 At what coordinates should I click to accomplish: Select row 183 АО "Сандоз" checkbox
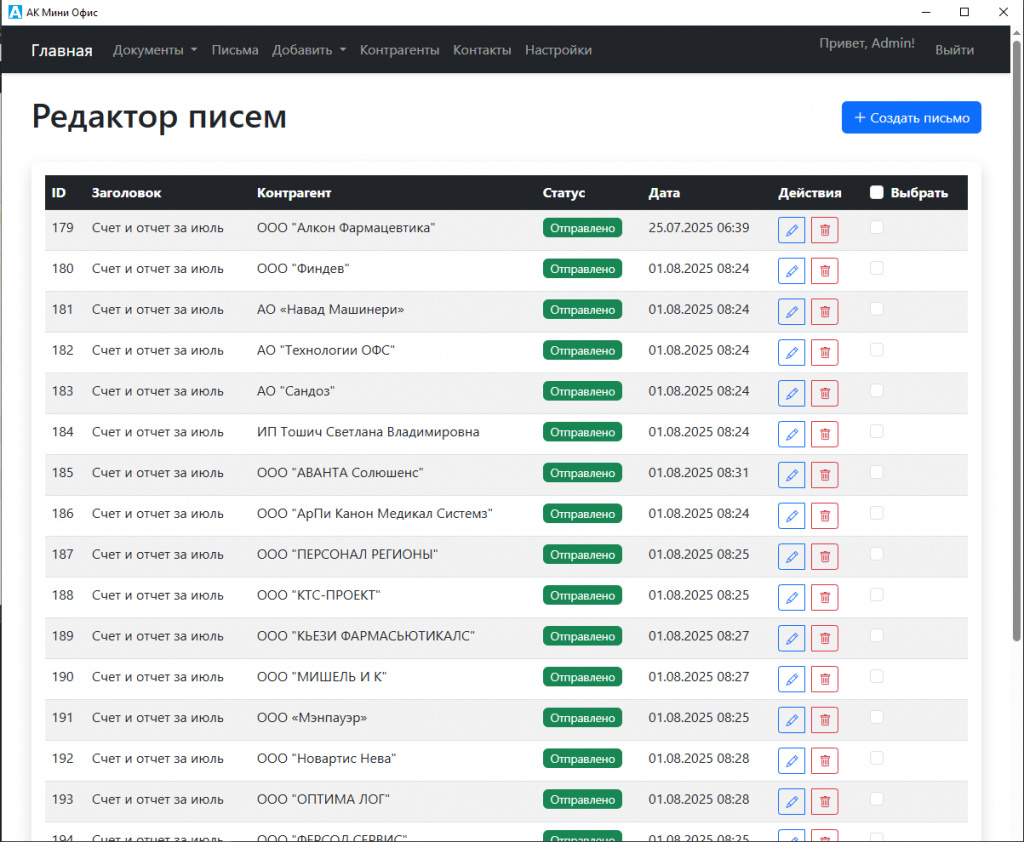pyautogui.click(x=876, y=390)
